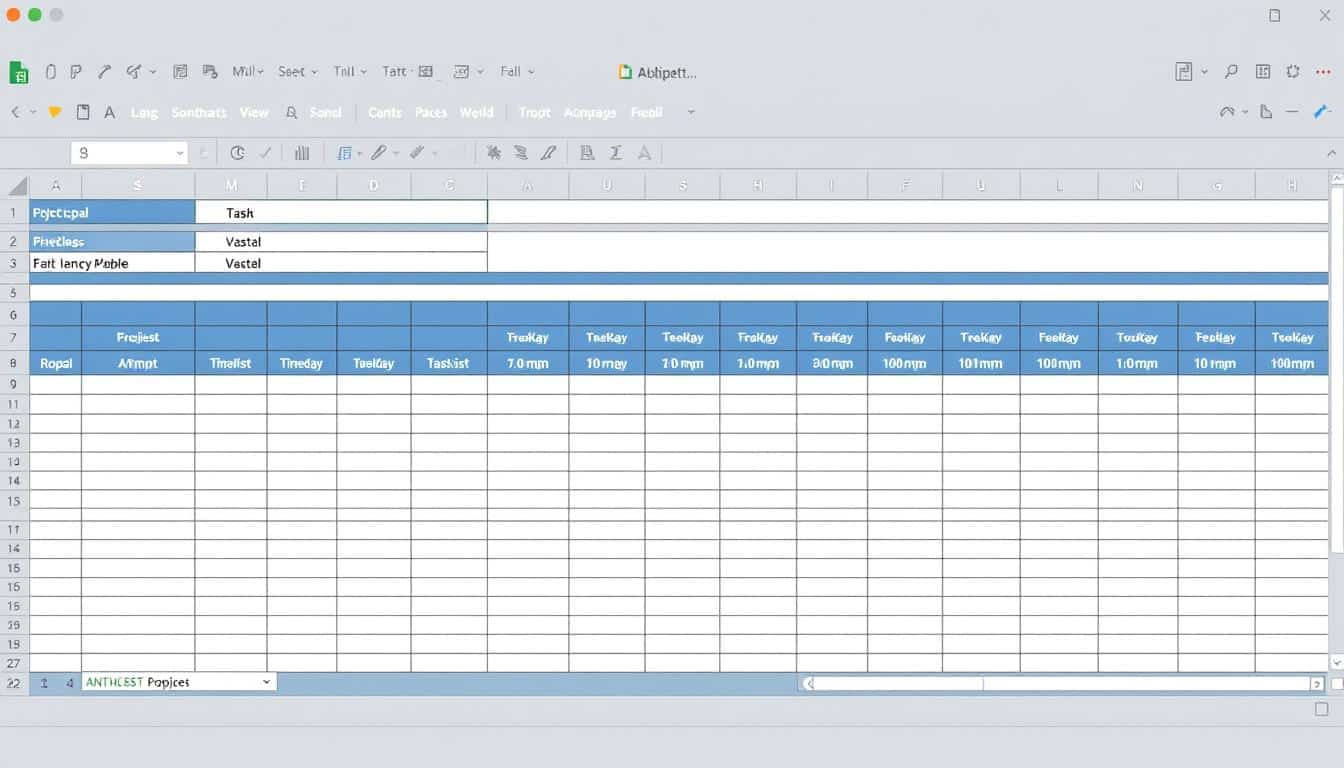Click the vertical scrollbar thumb

1337,370
